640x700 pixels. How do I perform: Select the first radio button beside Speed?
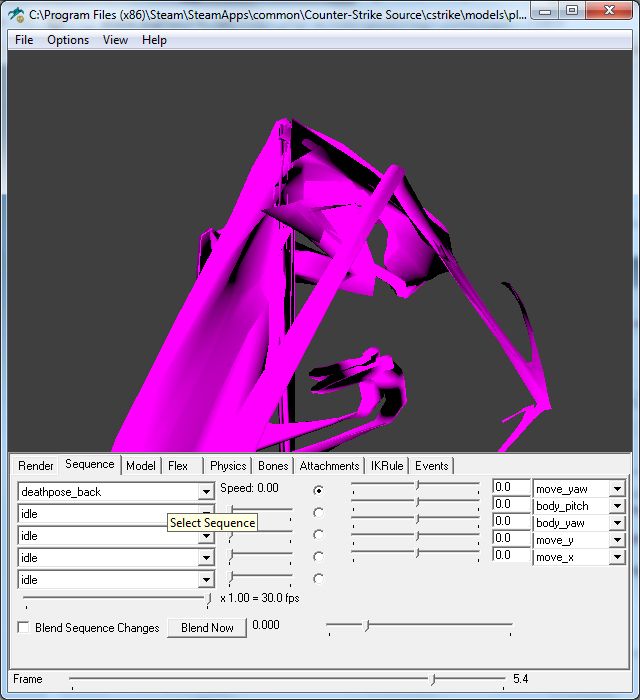[x=318, y=490]
